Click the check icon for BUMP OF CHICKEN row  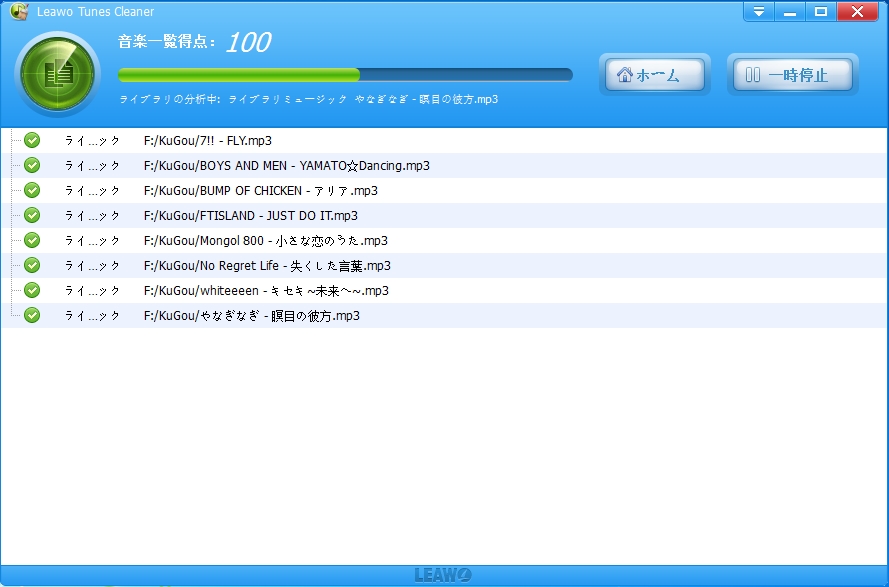[x=32, y=190]
